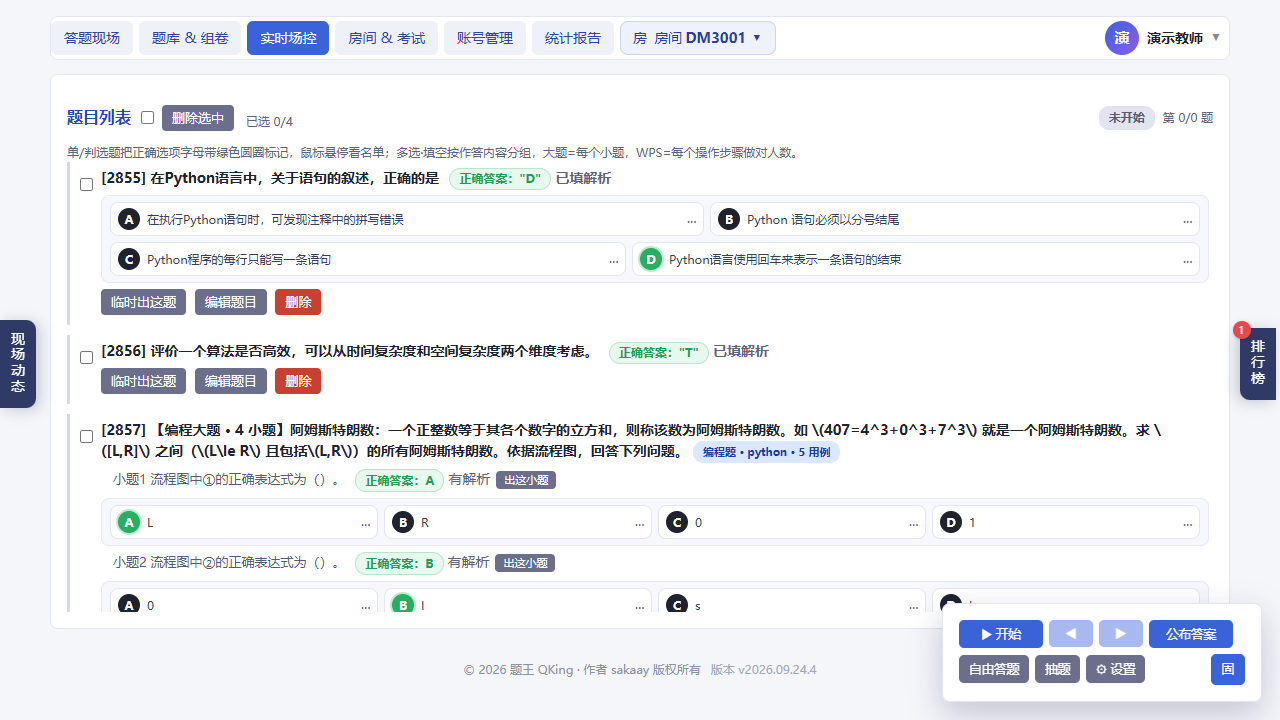Click the 删除选中 button
1280x720 pixels.
(x=198, y=118)
